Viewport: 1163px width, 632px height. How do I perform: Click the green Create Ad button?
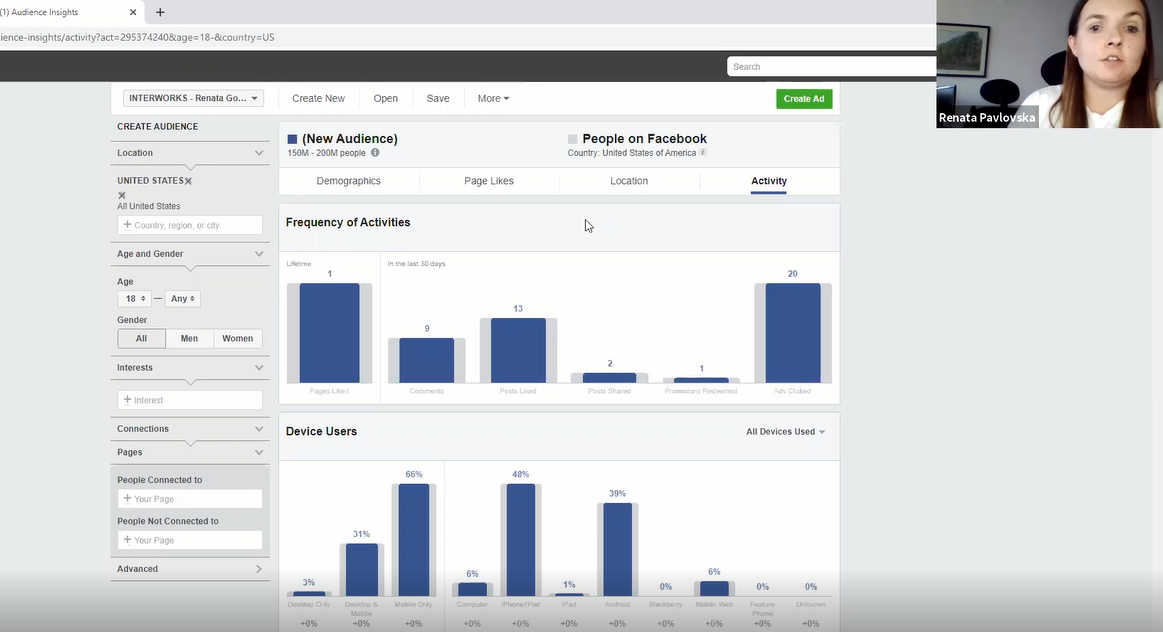click(x=803, y=99)
